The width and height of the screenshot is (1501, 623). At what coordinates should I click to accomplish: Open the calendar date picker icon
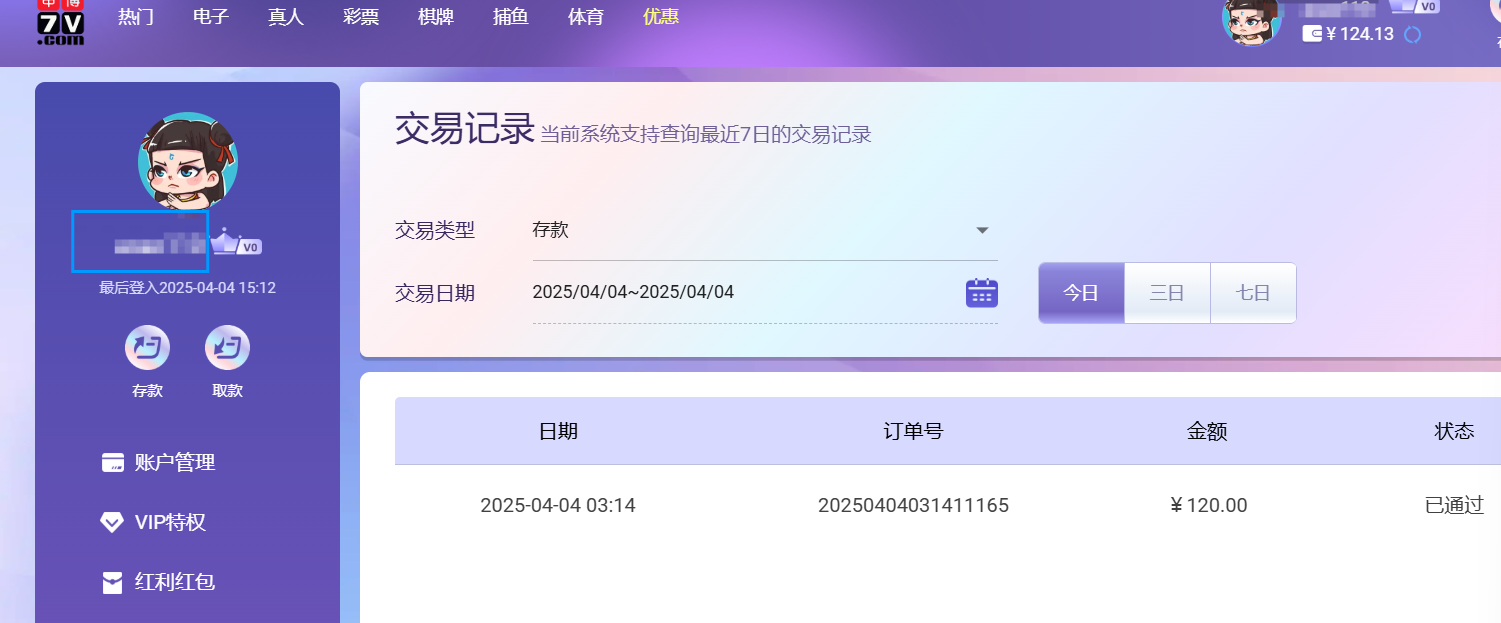click(981, 293)
